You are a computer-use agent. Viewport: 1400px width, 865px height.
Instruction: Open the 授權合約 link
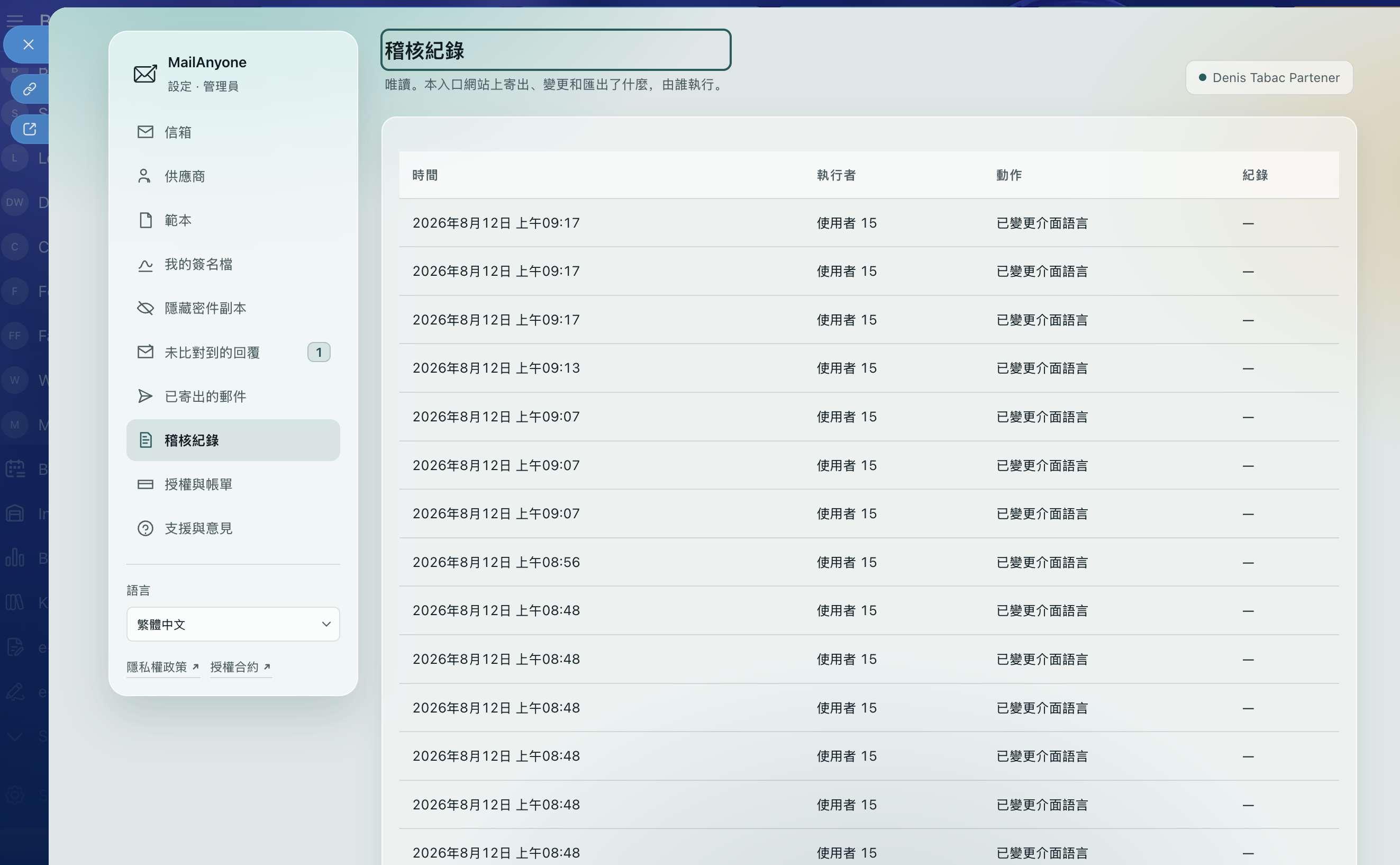click(241, 667)
